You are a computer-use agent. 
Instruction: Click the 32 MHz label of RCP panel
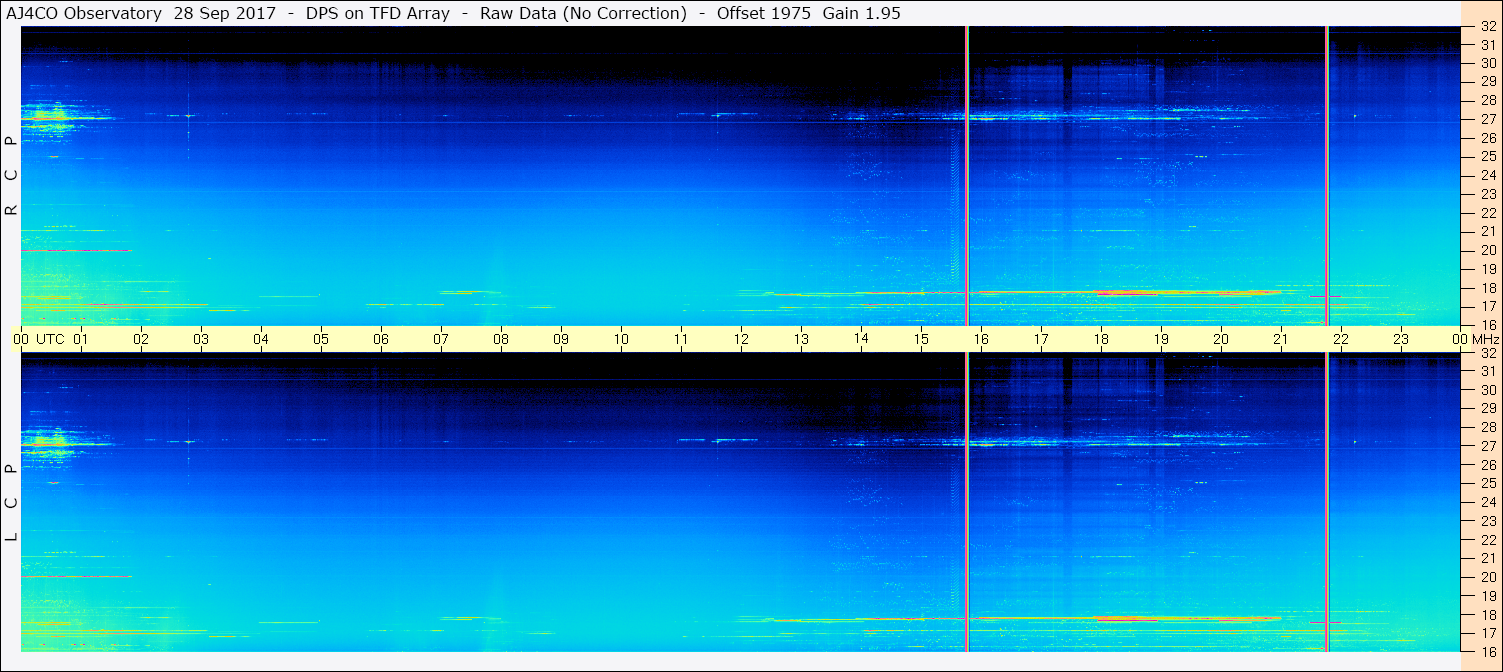(1488, 27)
